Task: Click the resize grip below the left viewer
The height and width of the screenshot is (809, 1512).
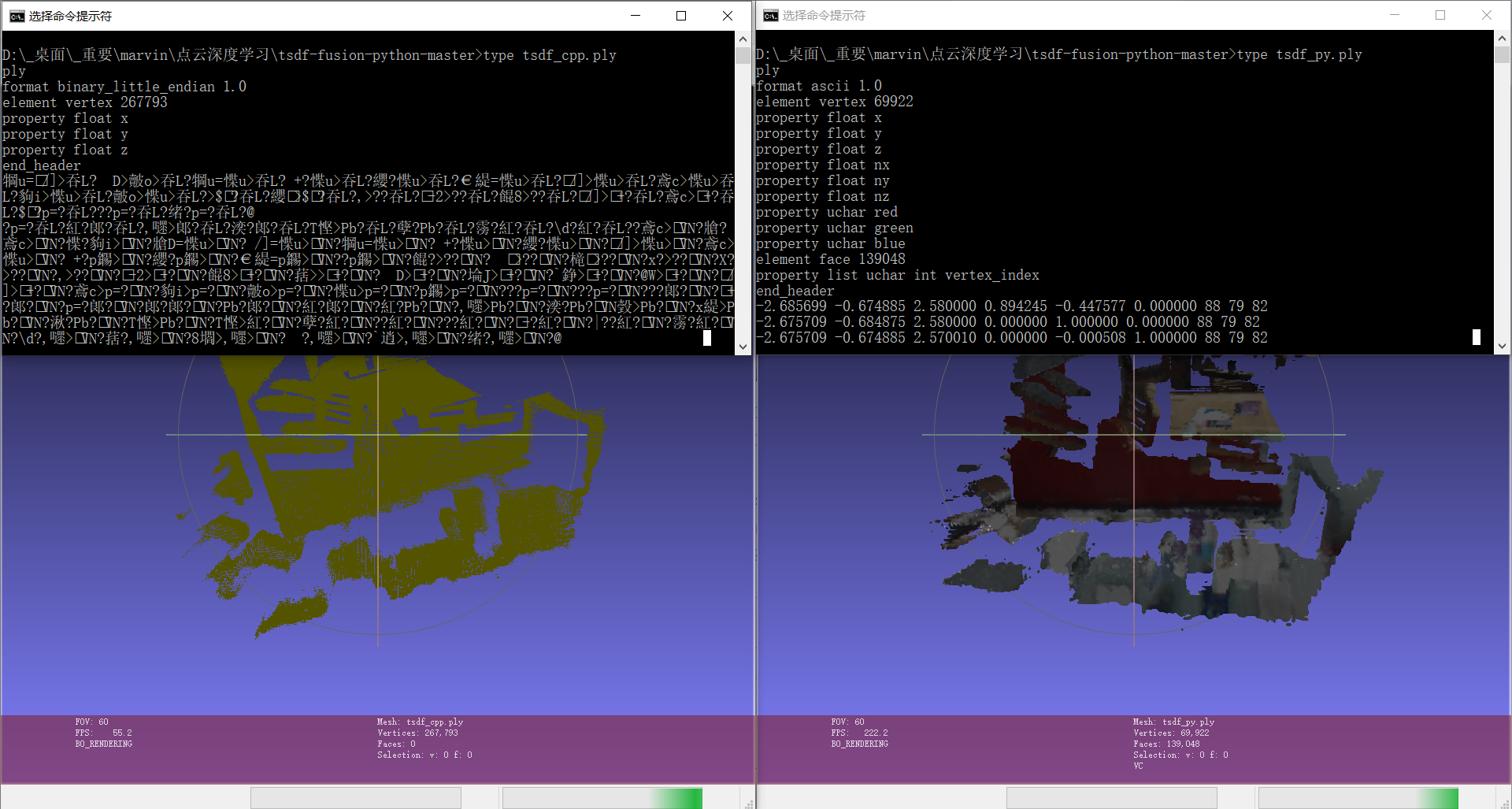Action: click(x=749, y=803)
